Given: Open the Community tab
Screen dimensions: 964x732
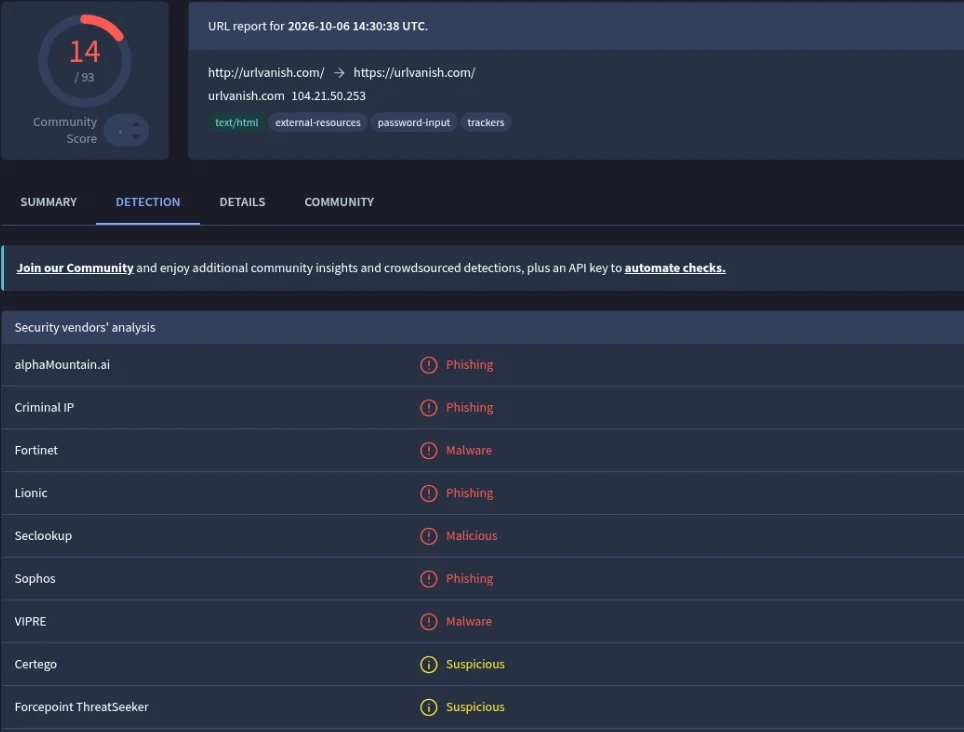Looking at the screenshot, I should [x=339, y=202].
